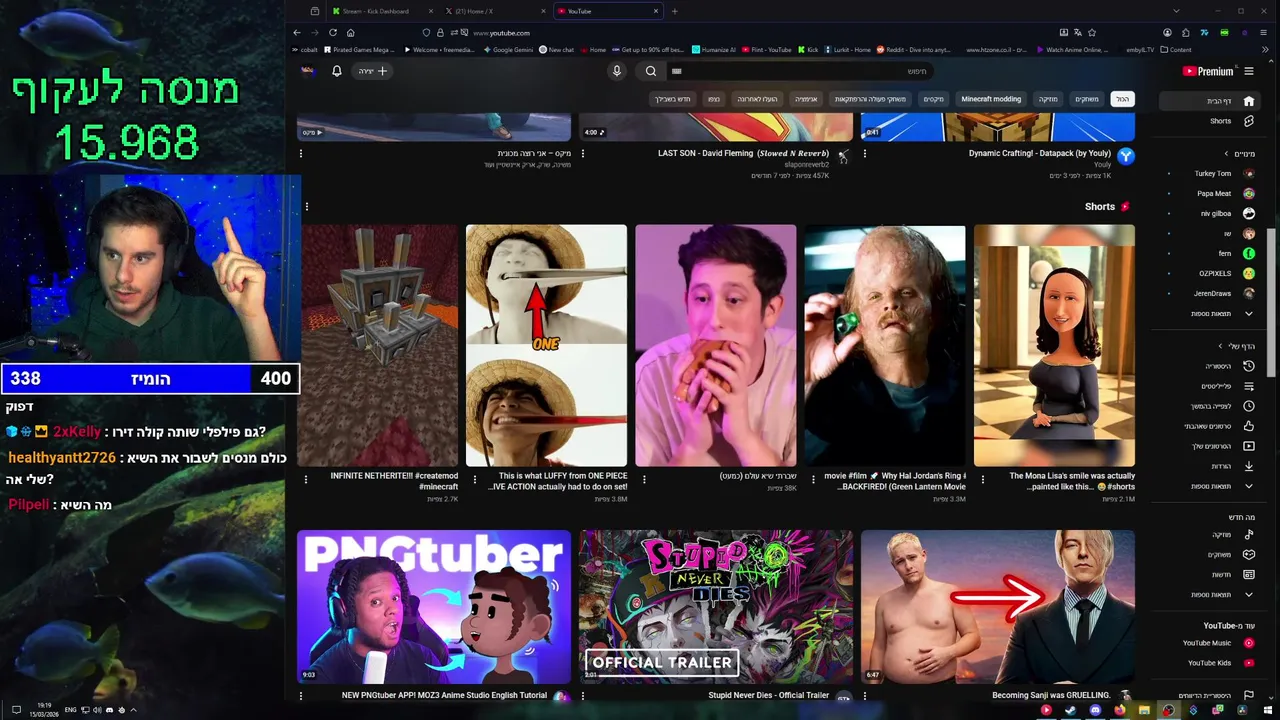Open the Google Gemini bookmark
This screenshot has height=720, width=1280.
(507, 49)
